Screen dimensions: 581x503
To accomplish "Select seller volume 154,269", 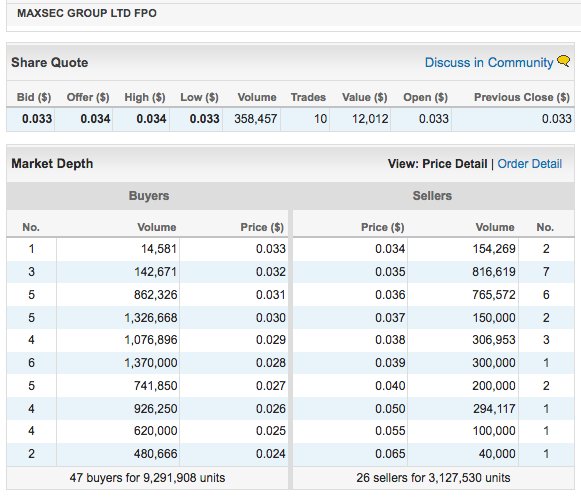I will [x=494, y=248].
